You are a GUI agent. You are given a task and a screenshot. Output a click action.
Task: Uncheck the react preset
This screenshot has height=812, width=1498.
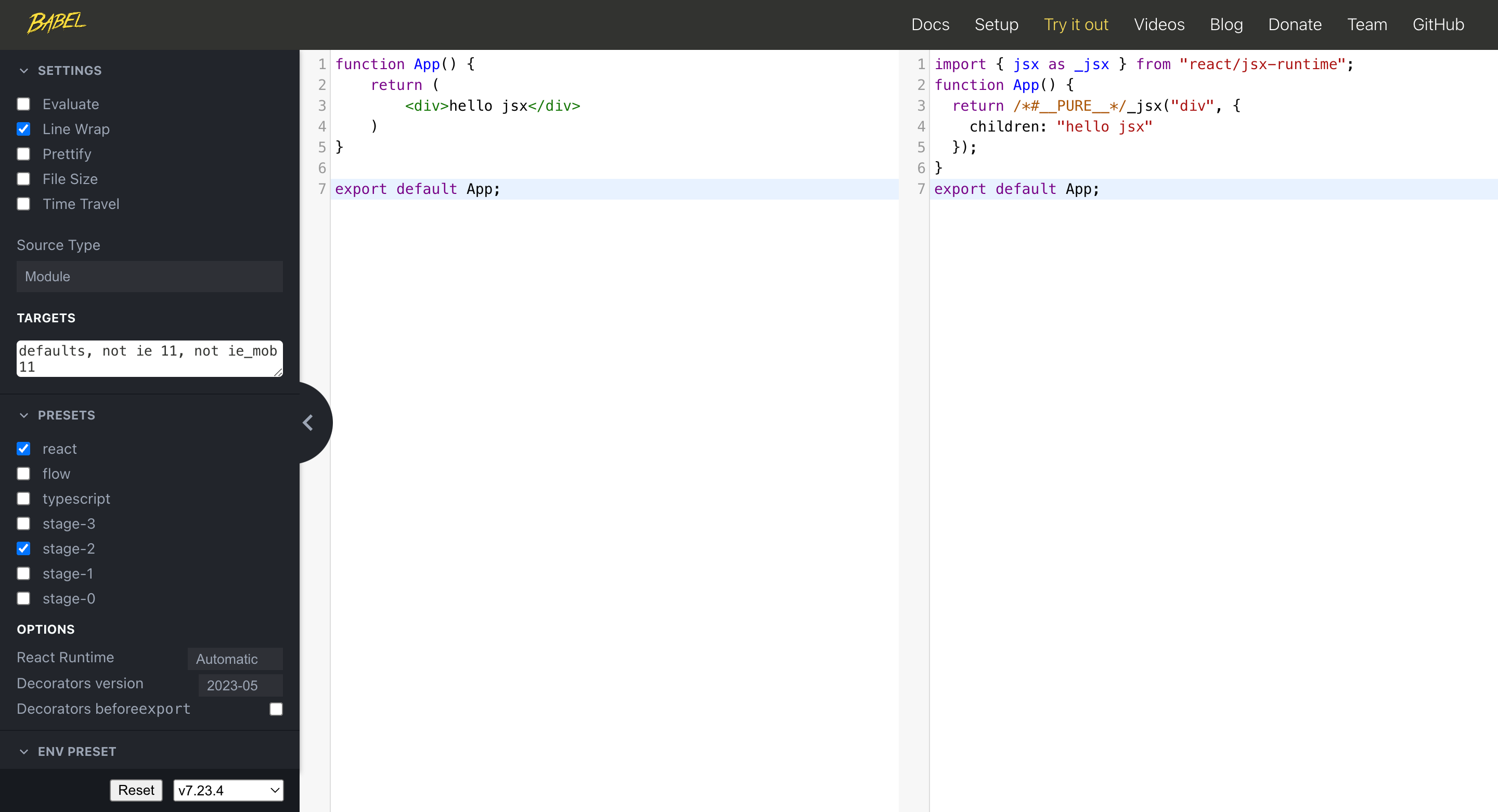pos(23,449)
